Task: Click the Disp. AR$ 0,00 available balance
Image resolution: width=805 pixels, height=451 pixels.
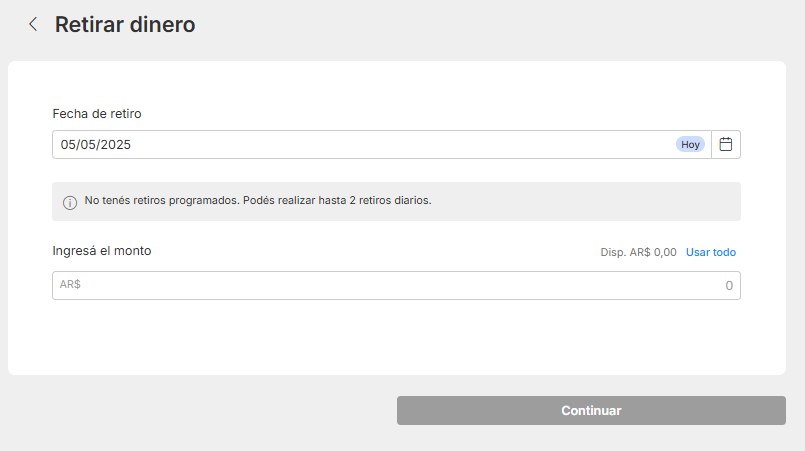Action: click(x=638, y=252)
